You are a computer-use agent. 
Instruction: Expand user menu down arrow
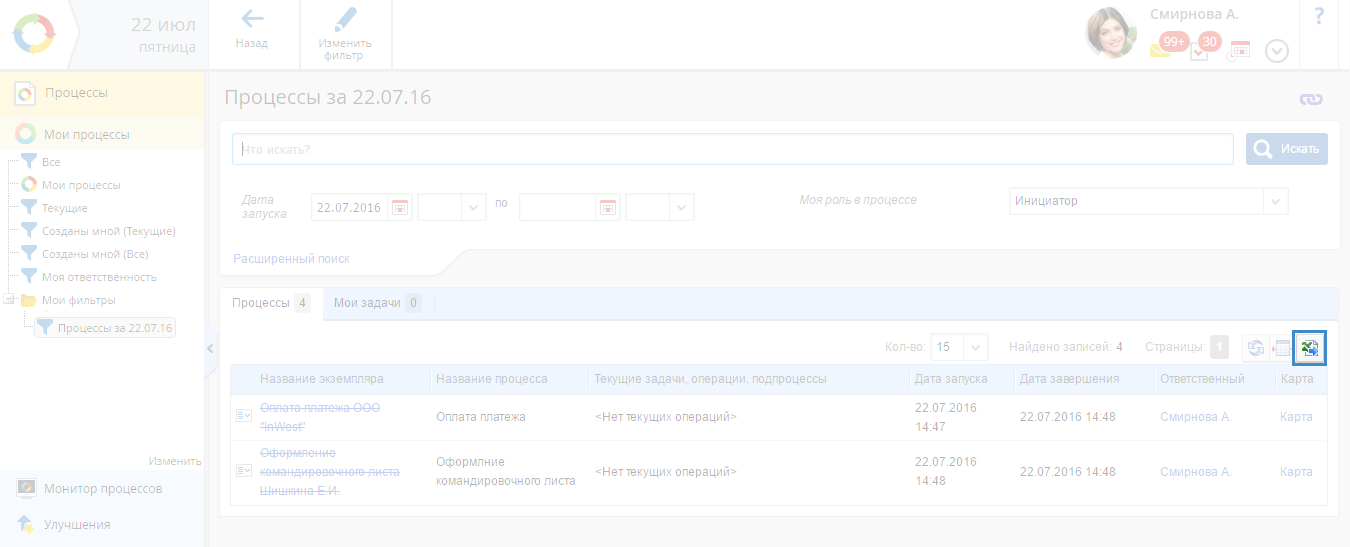tap(1277, 51)
